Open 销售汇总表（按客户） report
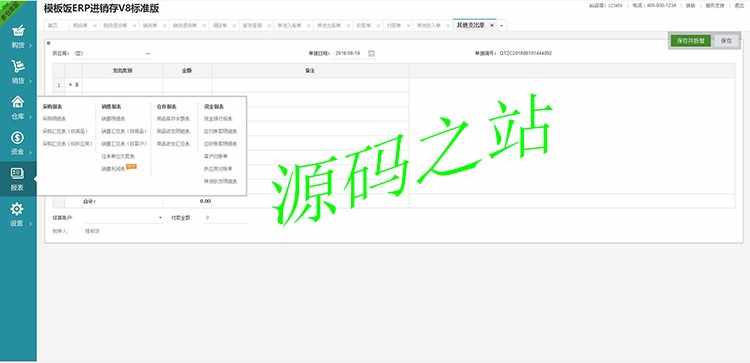Viewport: 750px width, 363px height. pos(124,143)
